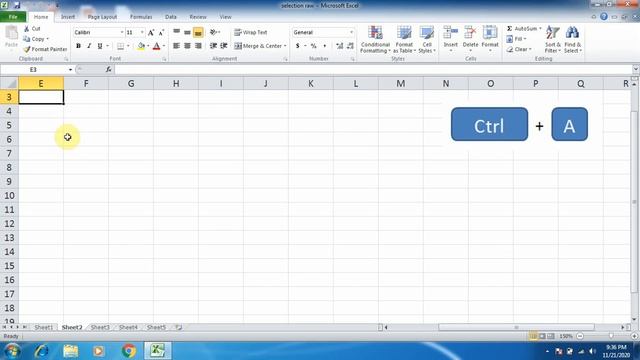Increase indent
This screenshot has height=360, width=640.
224,46
